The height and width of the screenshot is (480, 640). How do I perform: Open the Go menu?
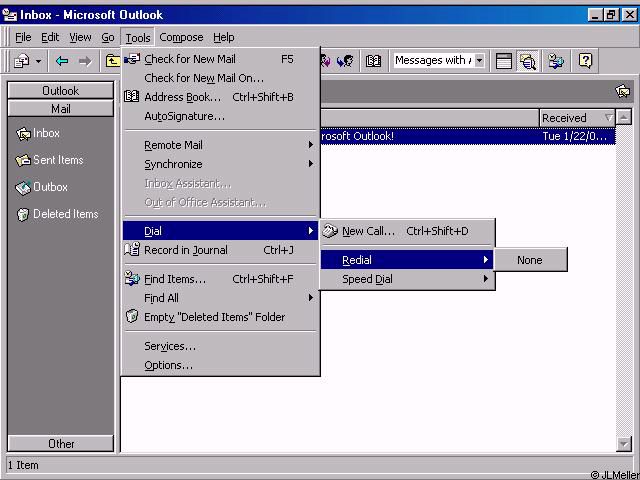(x=108, y=38)
